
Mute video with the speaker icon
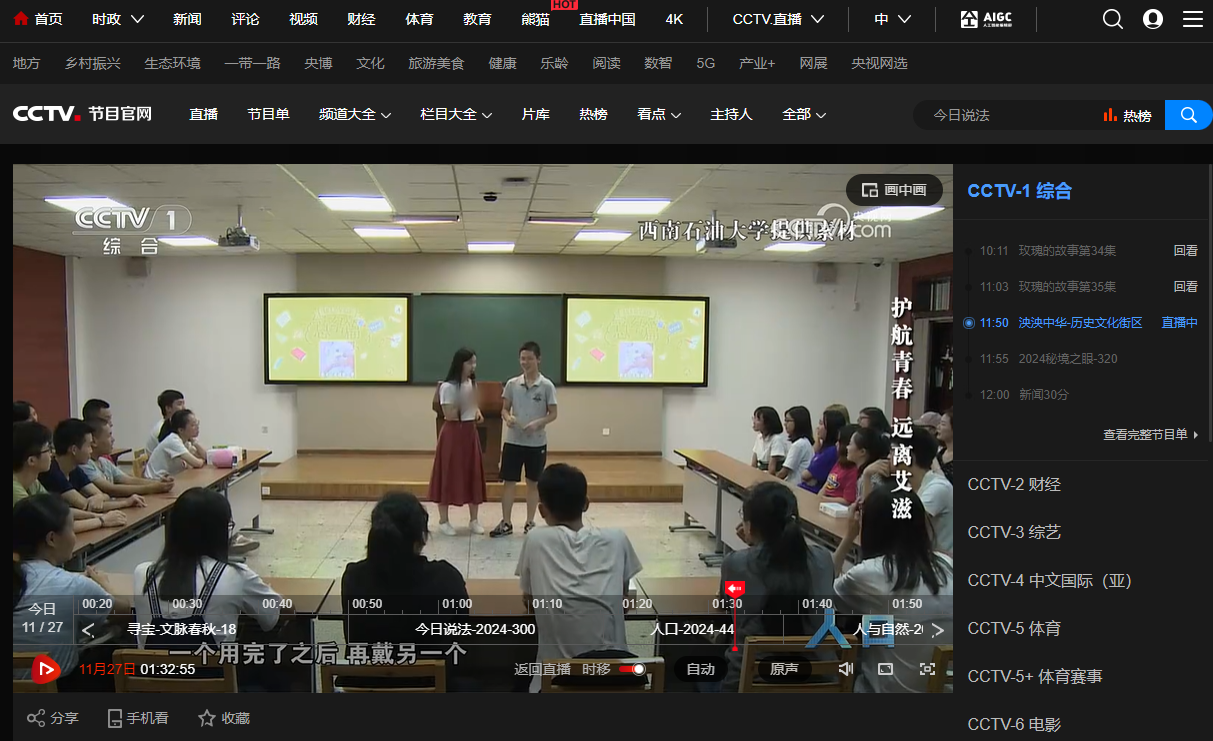point(845,669)
